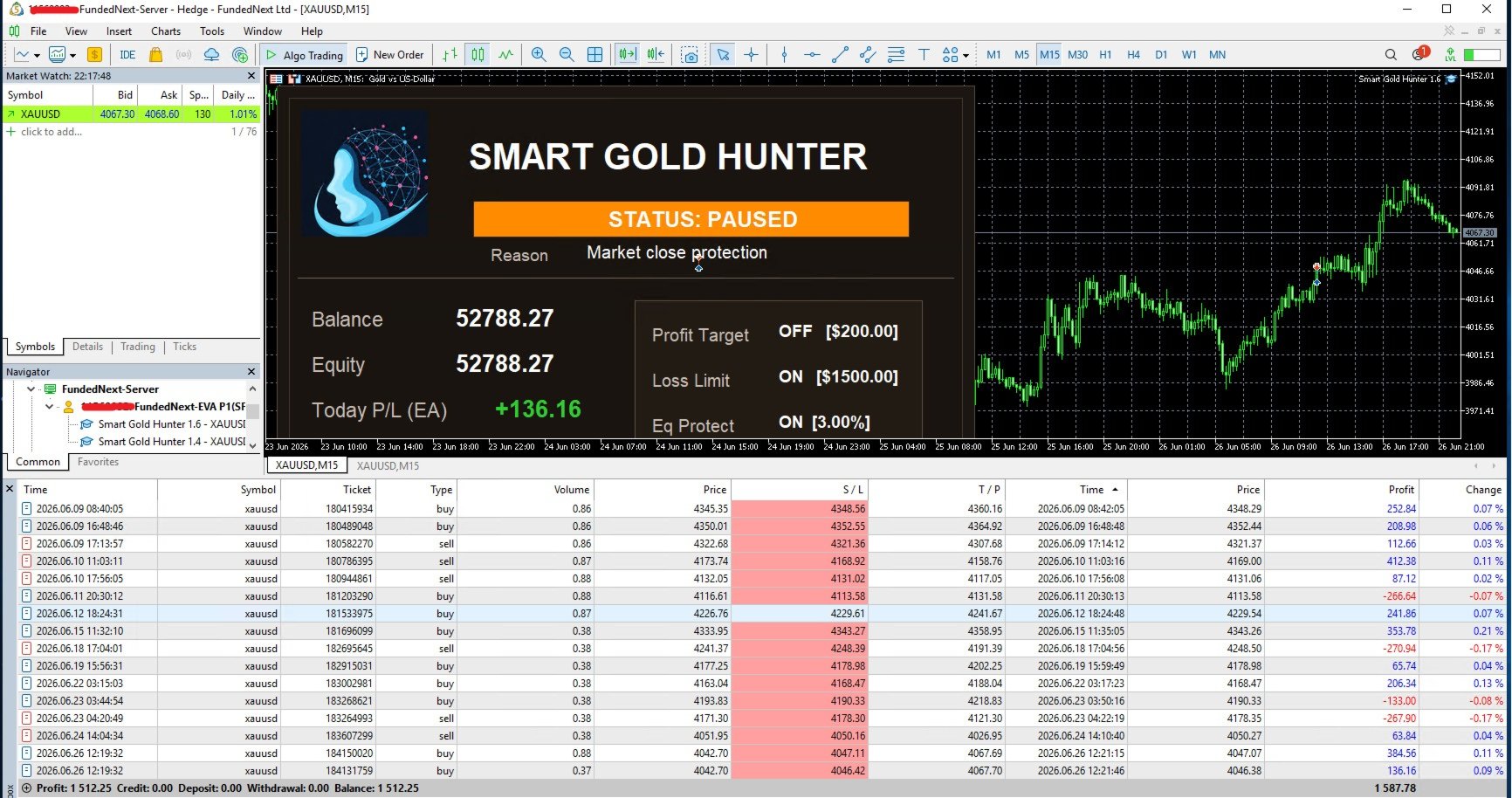Image resolution: width=1512 pixels, height=798 pixels.
Task: Zoom out on the chart
Action: click(567, 54)
